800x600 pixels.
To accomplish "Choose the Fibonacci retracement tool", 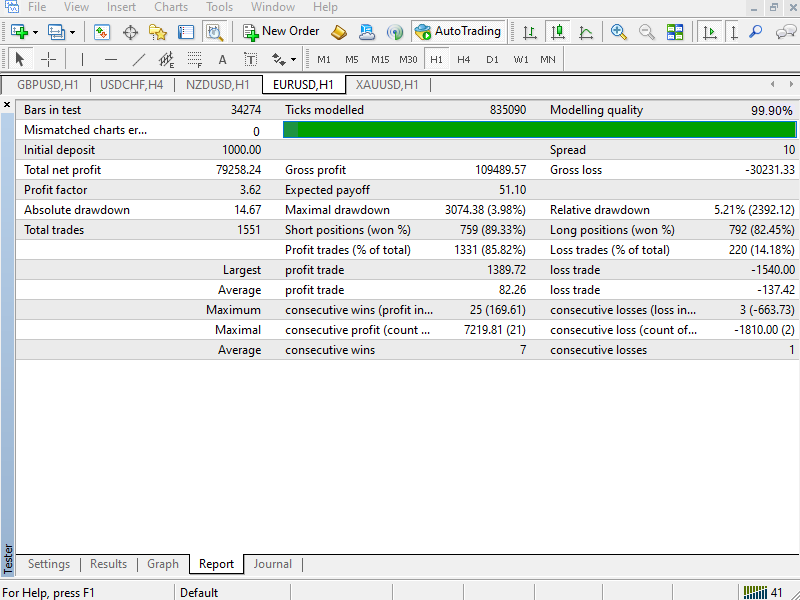I will point(194,60).
